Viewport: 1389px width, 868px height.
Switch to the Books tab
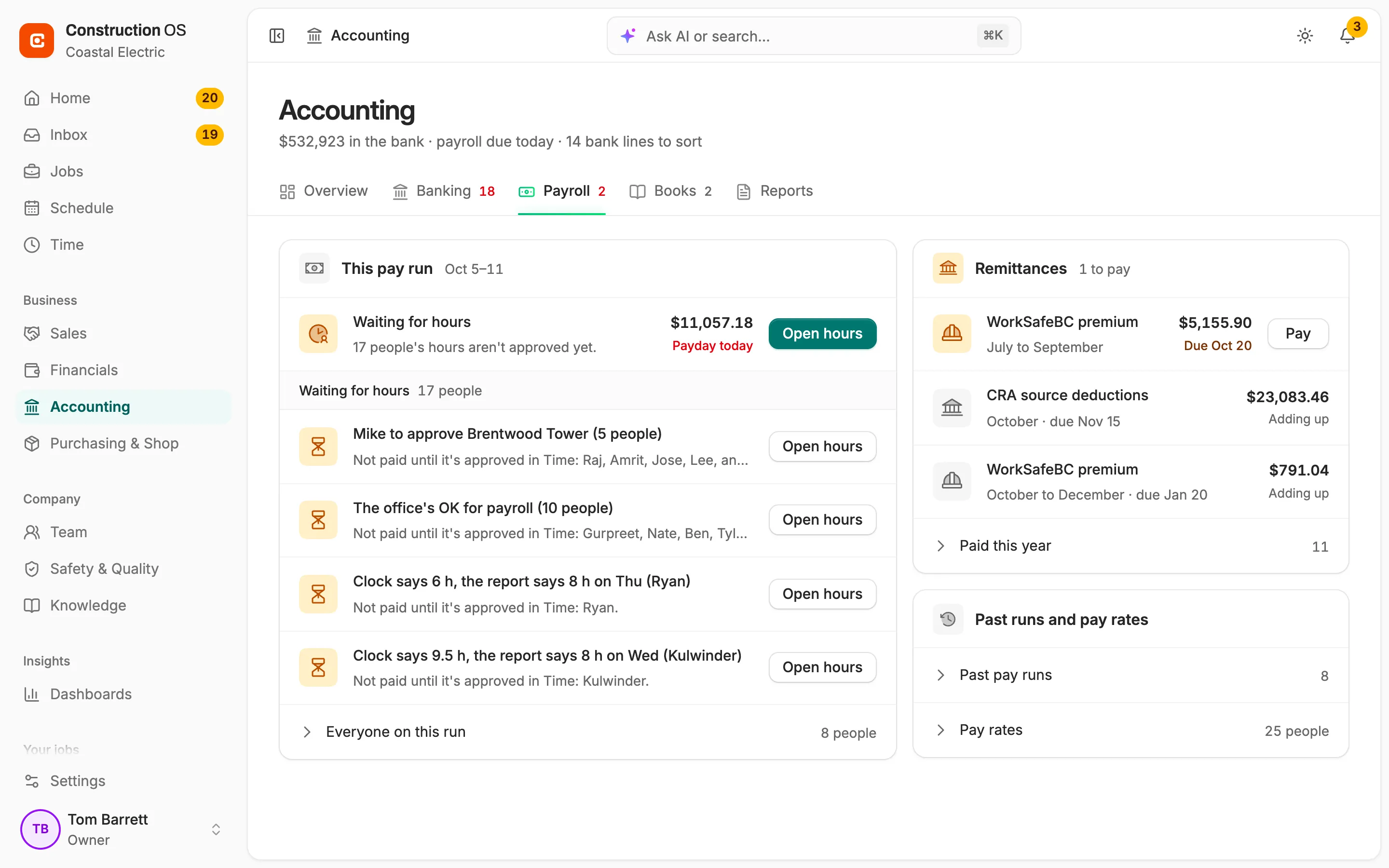coord(670,191)
